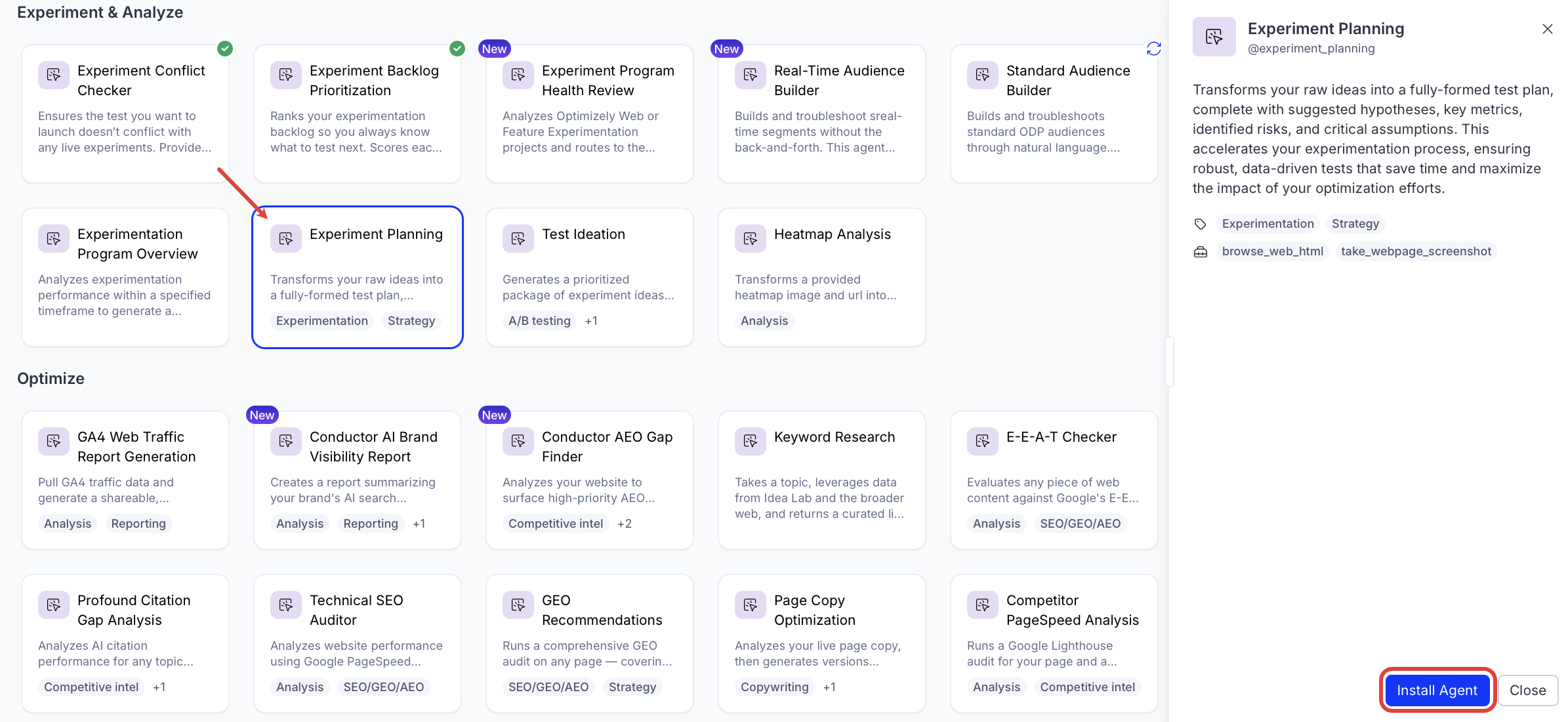Click the browse_web_html tool chip

tap(1272, 251)
